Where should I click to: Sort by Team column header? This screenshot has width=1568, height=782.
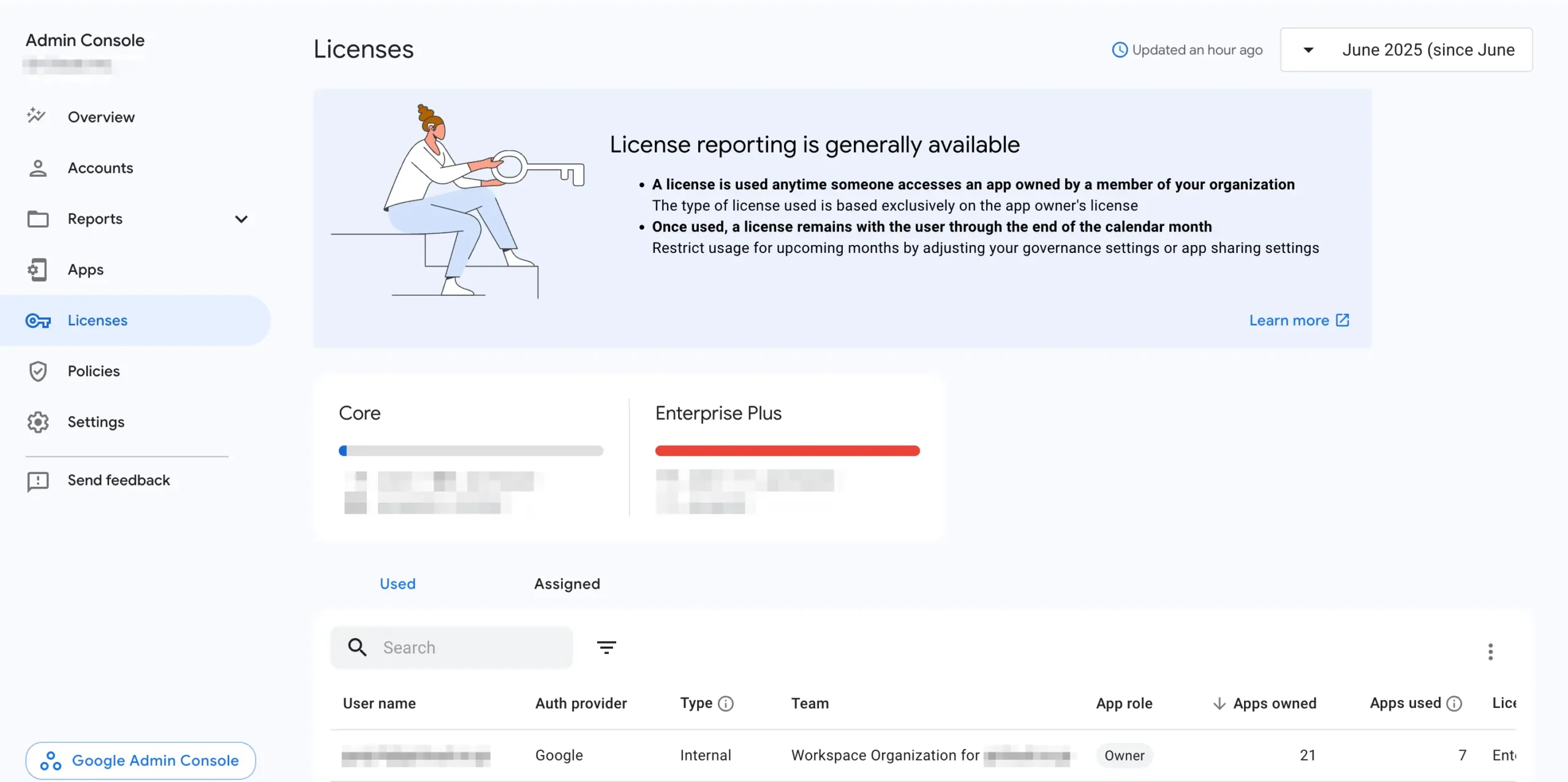pos(810,704)
